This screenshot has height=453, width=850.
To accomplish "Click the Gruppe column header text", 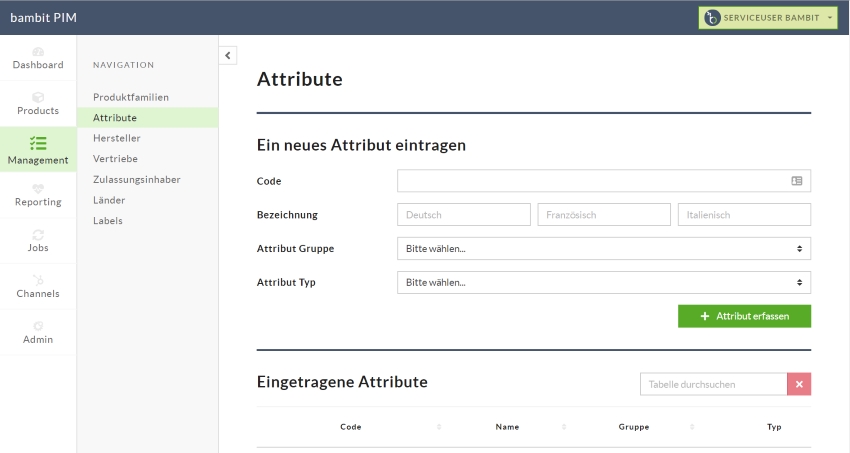I will pos(634,427).
